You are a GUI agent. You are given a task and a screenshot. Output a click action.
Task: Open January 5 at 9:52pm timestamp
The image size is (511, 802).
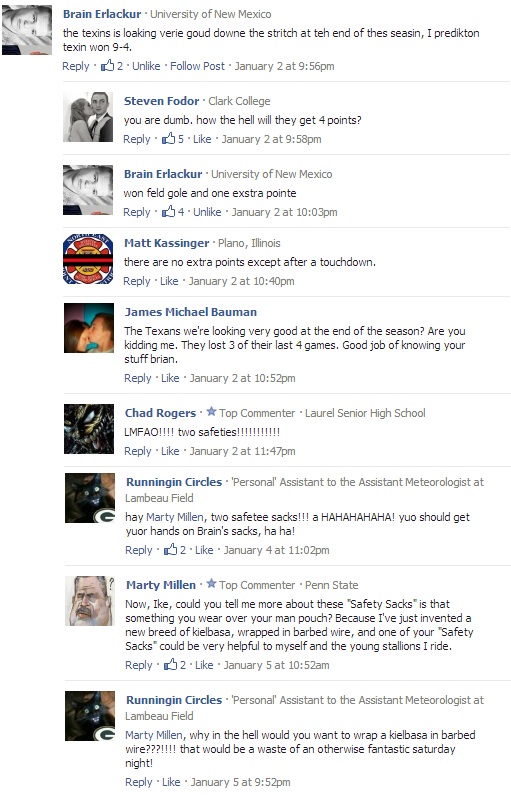240,782
